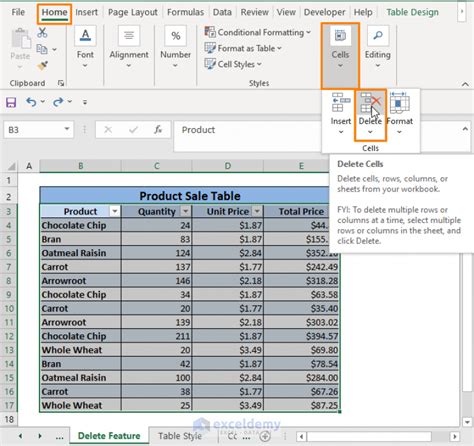474x446 pixels.
Task: Expand the Name Box dropdown arrow
Action: (67, 129)
